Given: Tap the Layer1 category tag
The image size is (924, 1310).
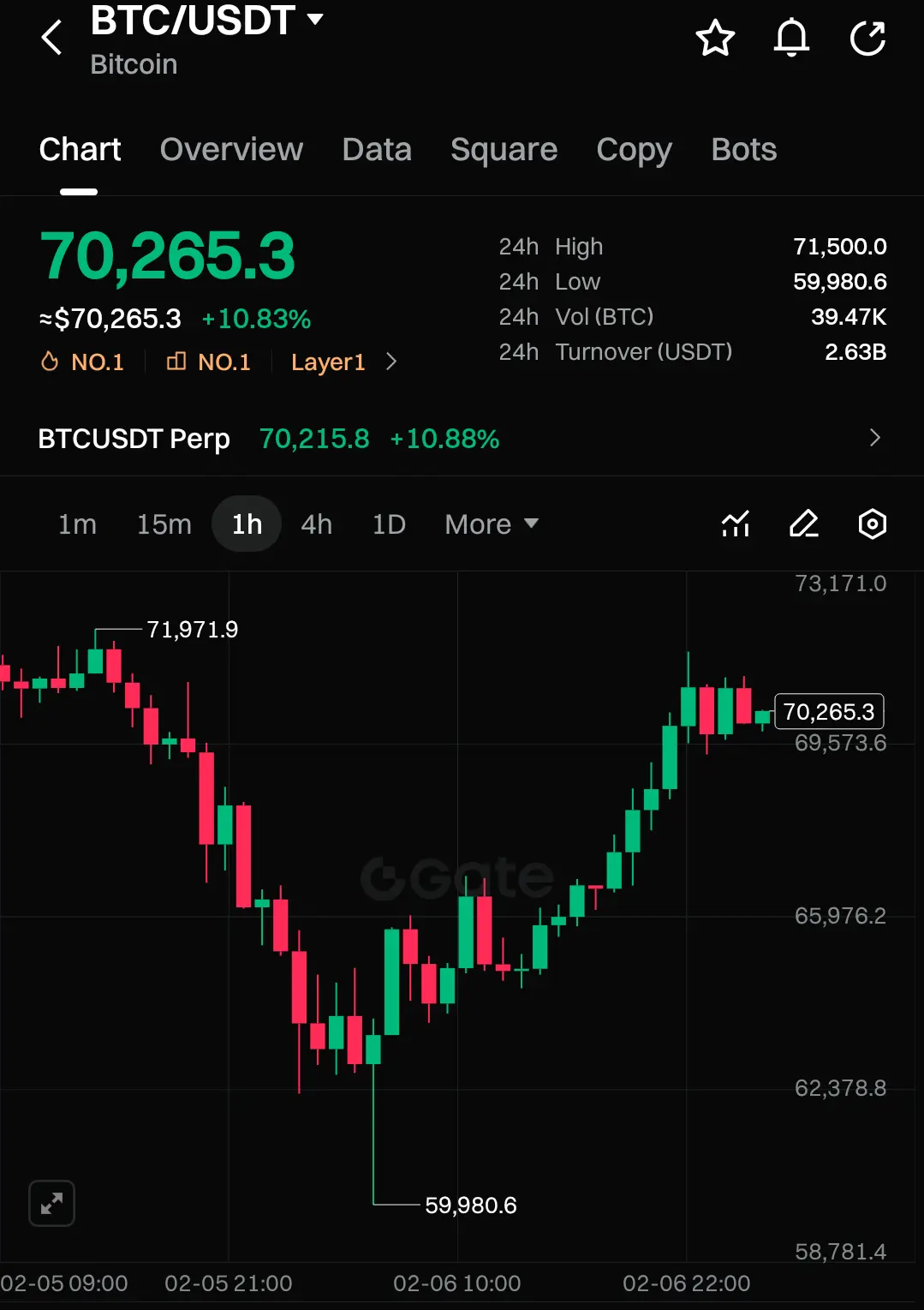Looking at the screenshot, I should [x=328, y=362].
